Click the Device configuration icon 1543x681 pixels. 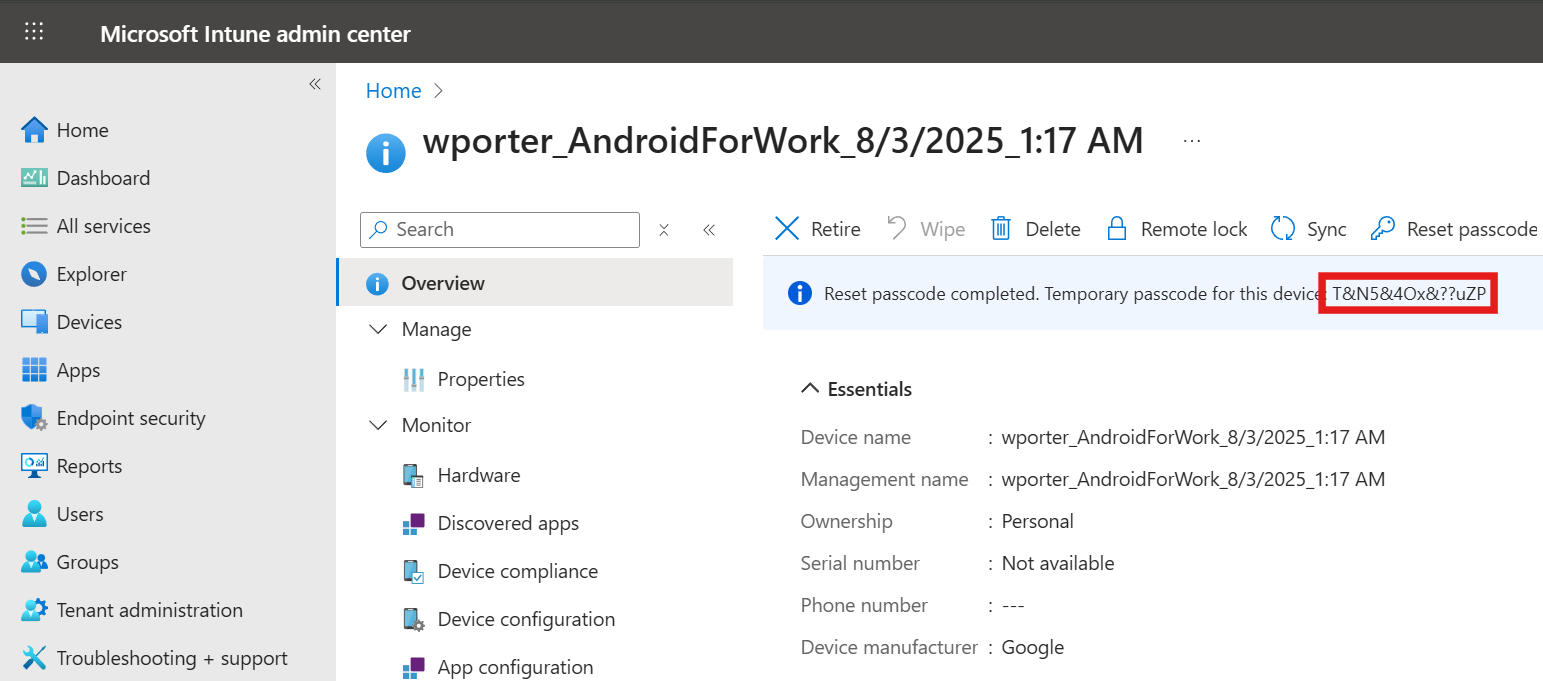413,619
